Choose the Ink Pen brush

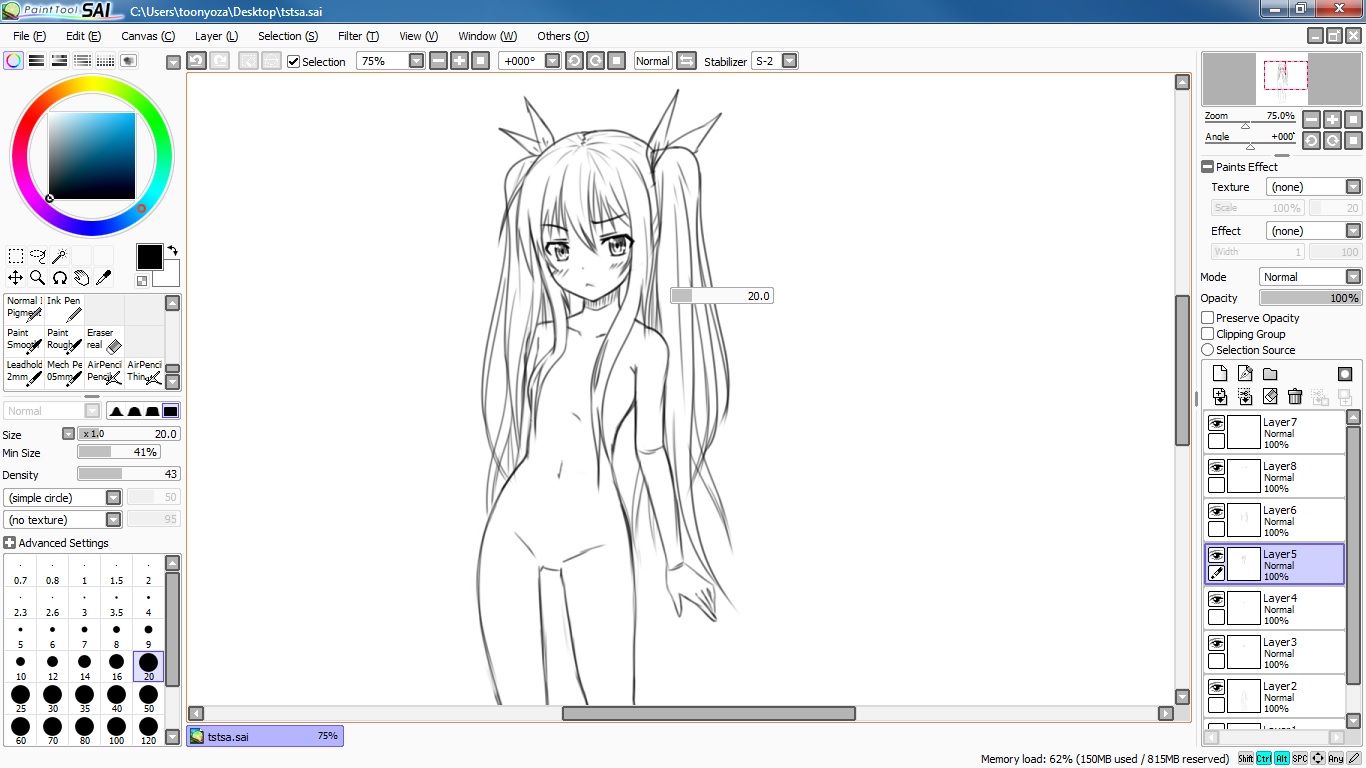point(64,309)
